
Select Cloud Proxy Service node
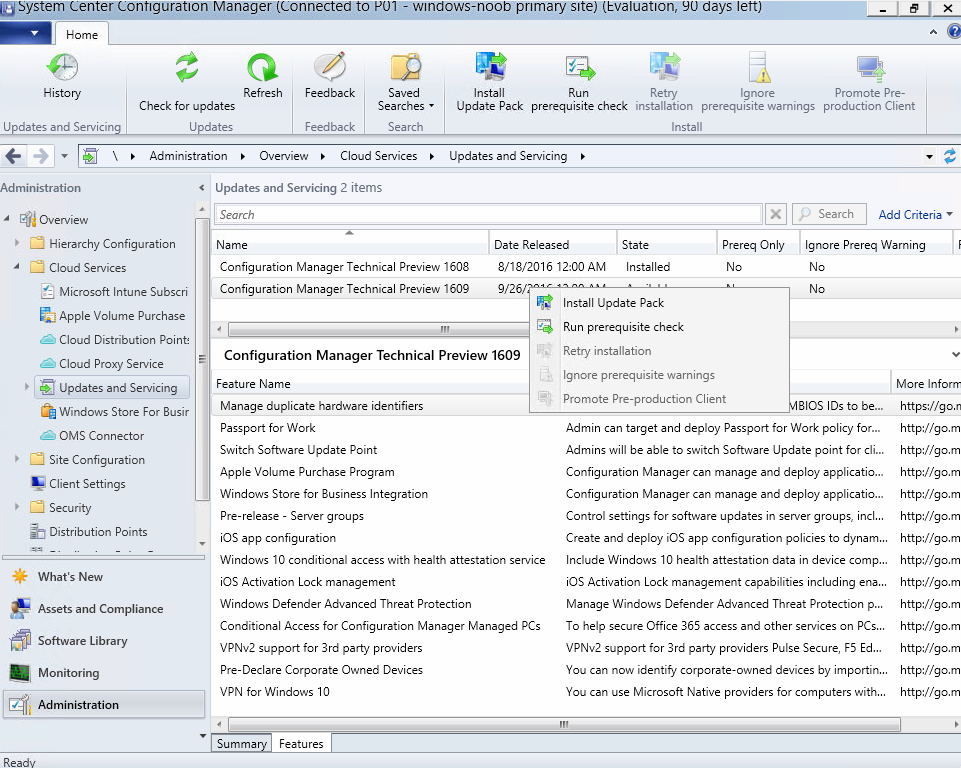[x=102, y=363]
